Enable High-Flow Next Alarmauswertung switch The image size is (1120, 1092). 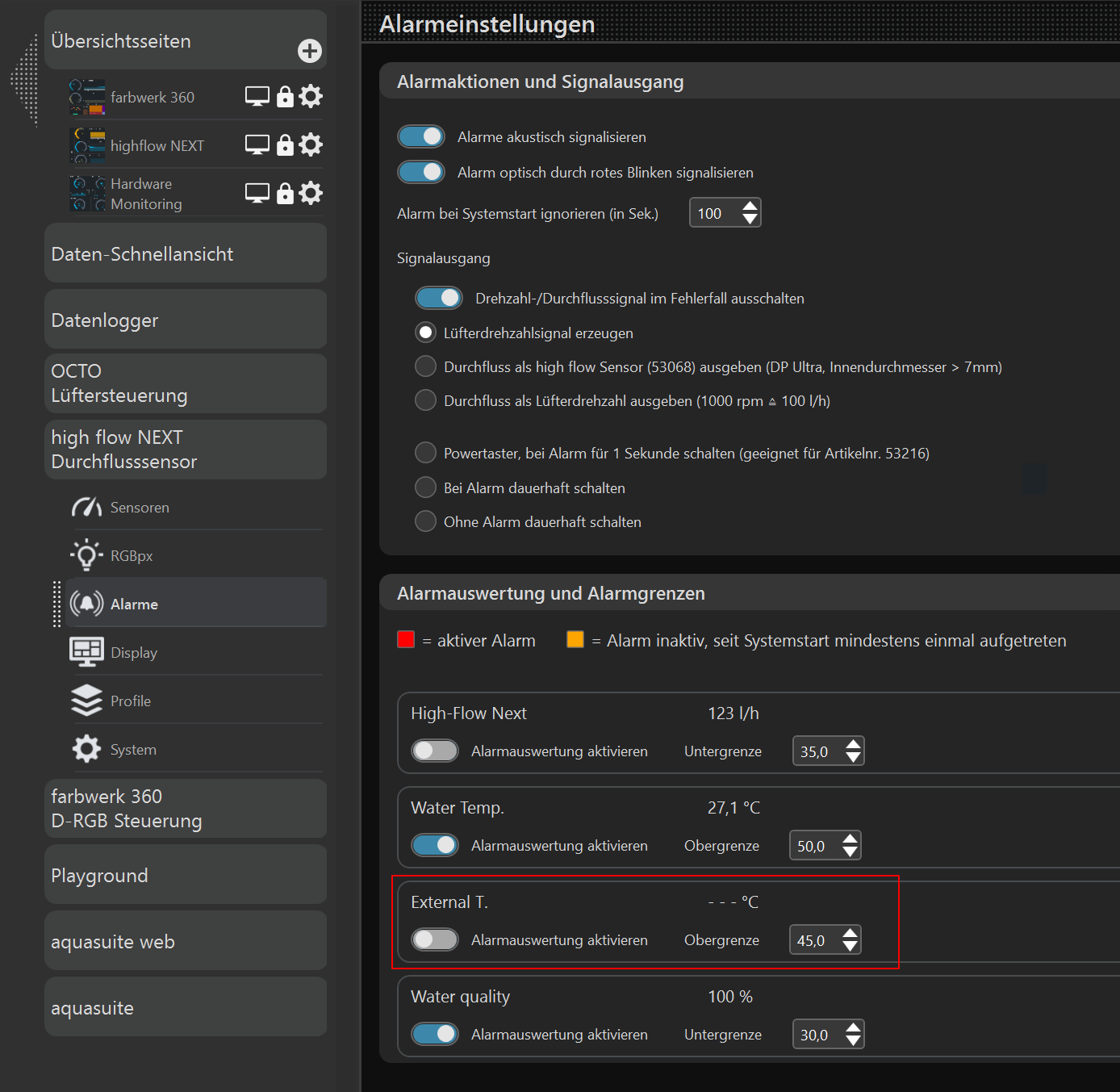[435, 751]
